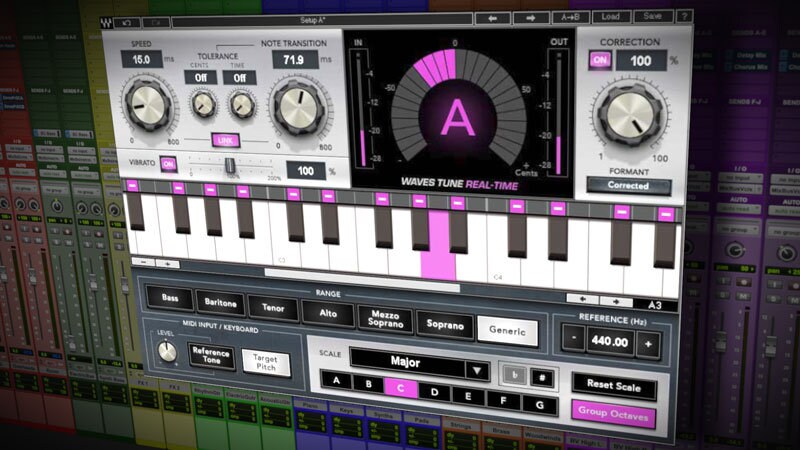Click the keyboard zoom in plus button
This screenshot has height=450, width=800.
point(167,264)
